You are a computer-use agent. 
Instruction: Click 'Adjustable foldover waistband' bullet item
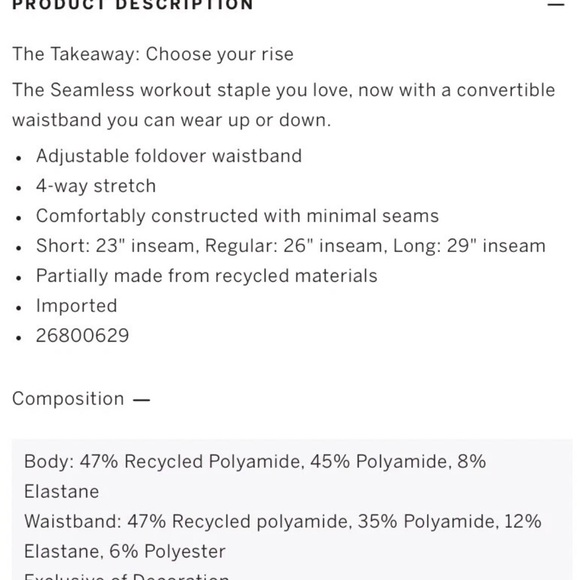pyautogui.click(x=169, y=156)
